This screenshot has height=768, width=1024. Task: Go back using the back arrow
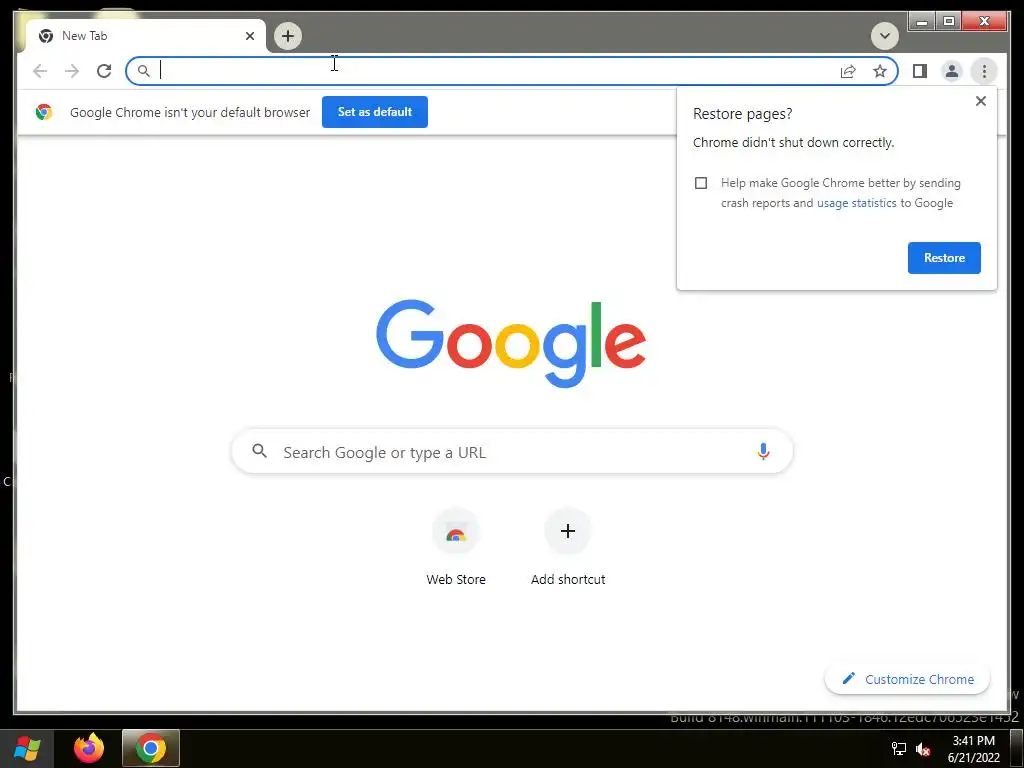pyautogui.click(x=40, y=71)
